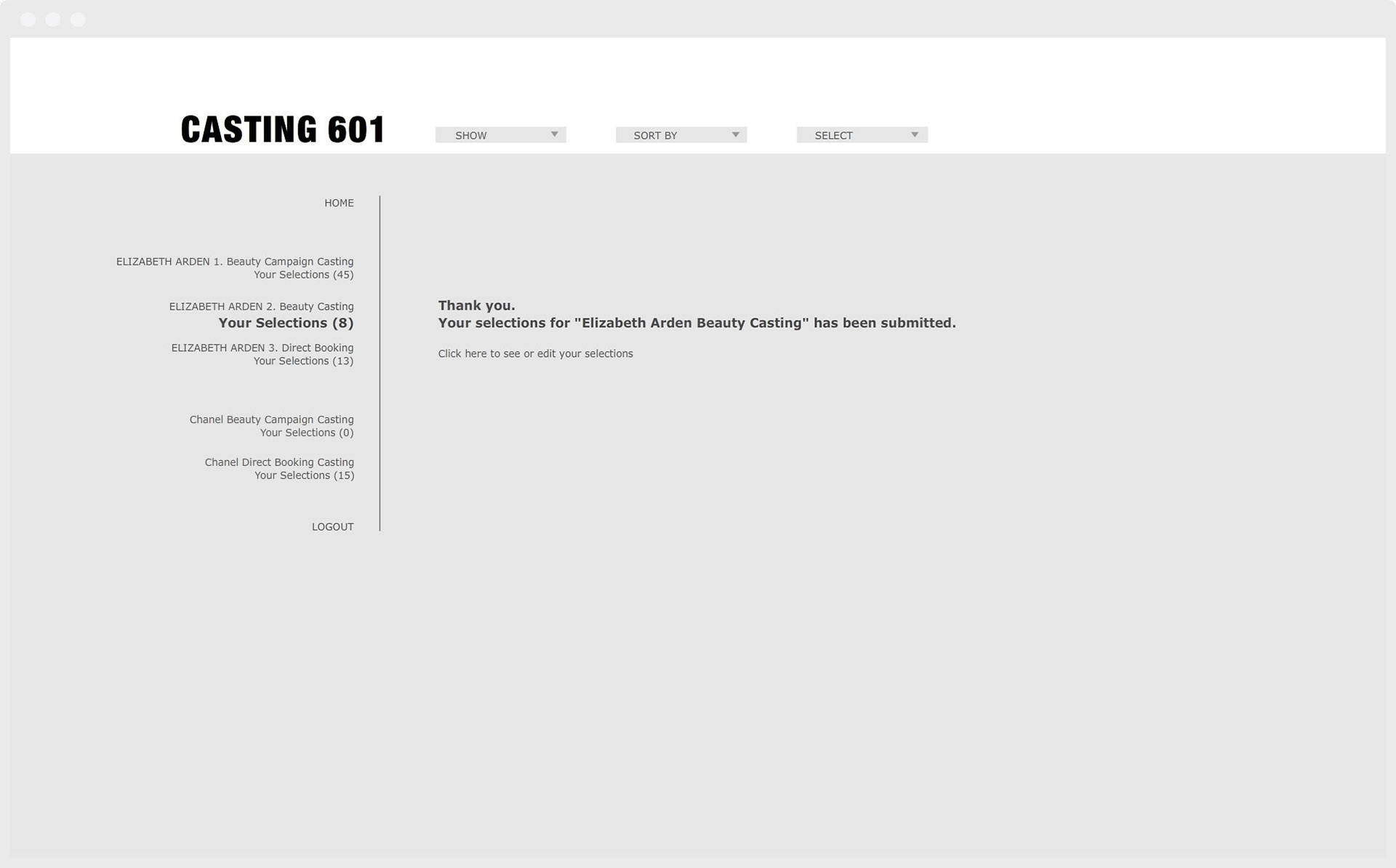View bold Your Selections (8)
The width and height of the screenshot is (1396, 868).
286,324
